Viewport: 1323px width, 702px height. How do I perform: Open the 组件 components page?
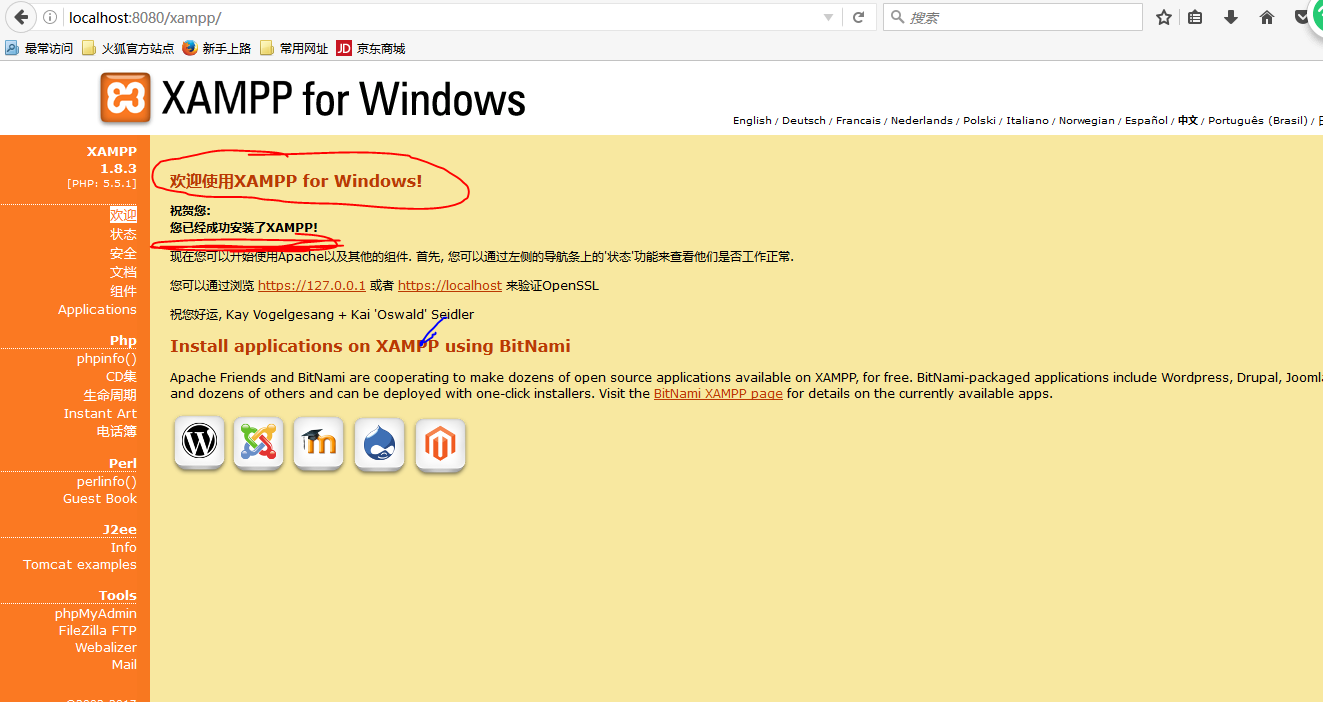(x=123, y=291)
